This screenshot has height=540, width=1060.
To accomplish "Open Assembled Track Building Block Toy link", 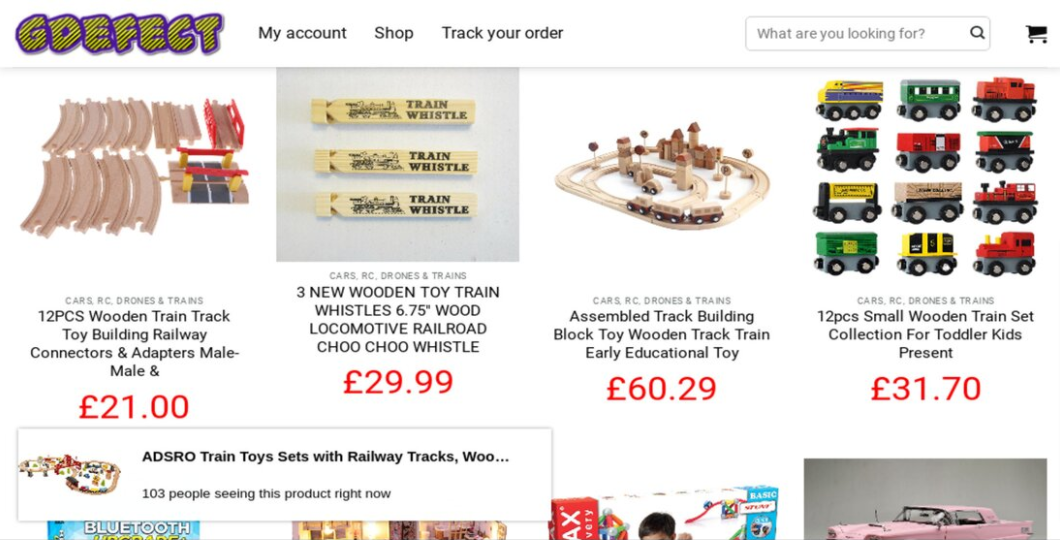I will [661, 335].
